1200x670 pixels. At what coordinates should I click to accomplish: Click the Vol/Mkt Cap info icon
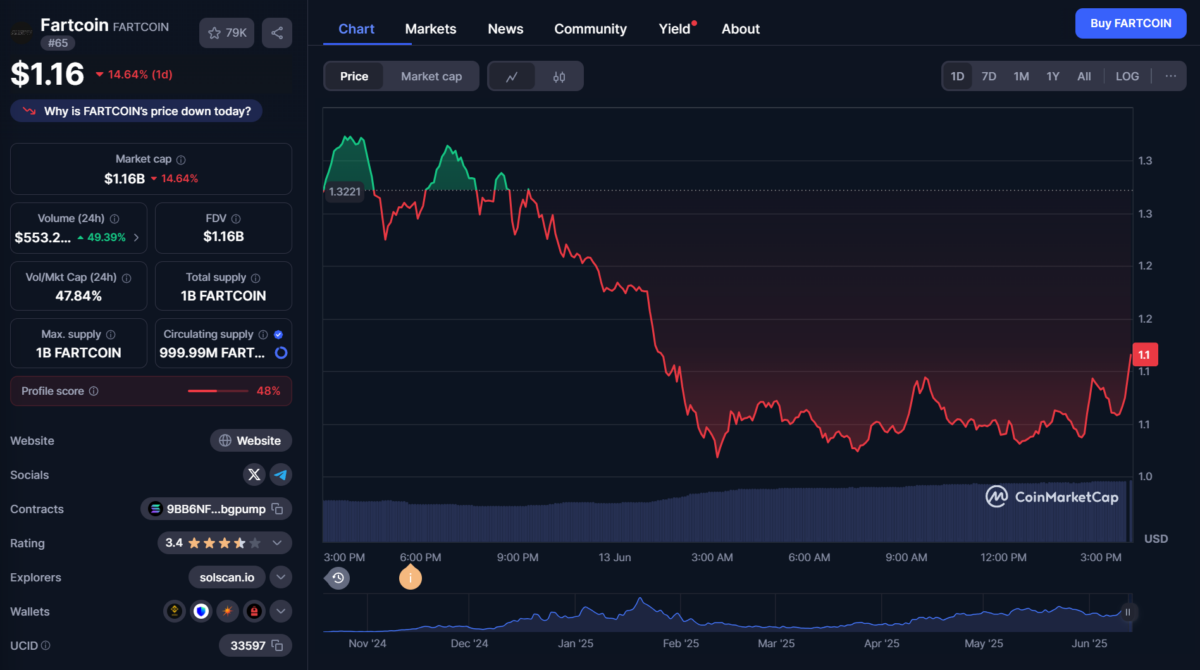tap(127, 277)
